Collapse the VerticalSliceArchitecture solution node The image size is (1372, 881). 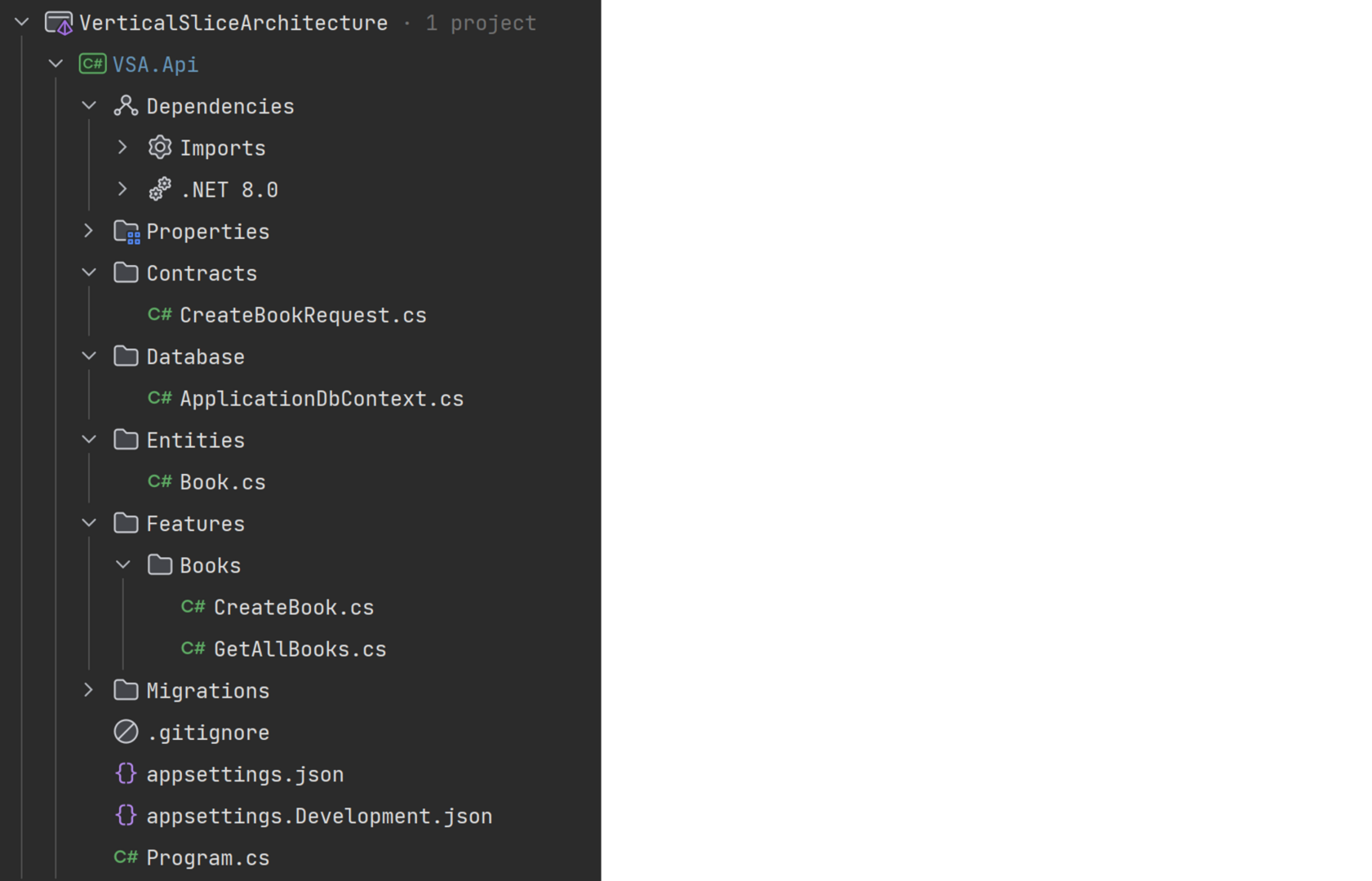click(20, 22)
